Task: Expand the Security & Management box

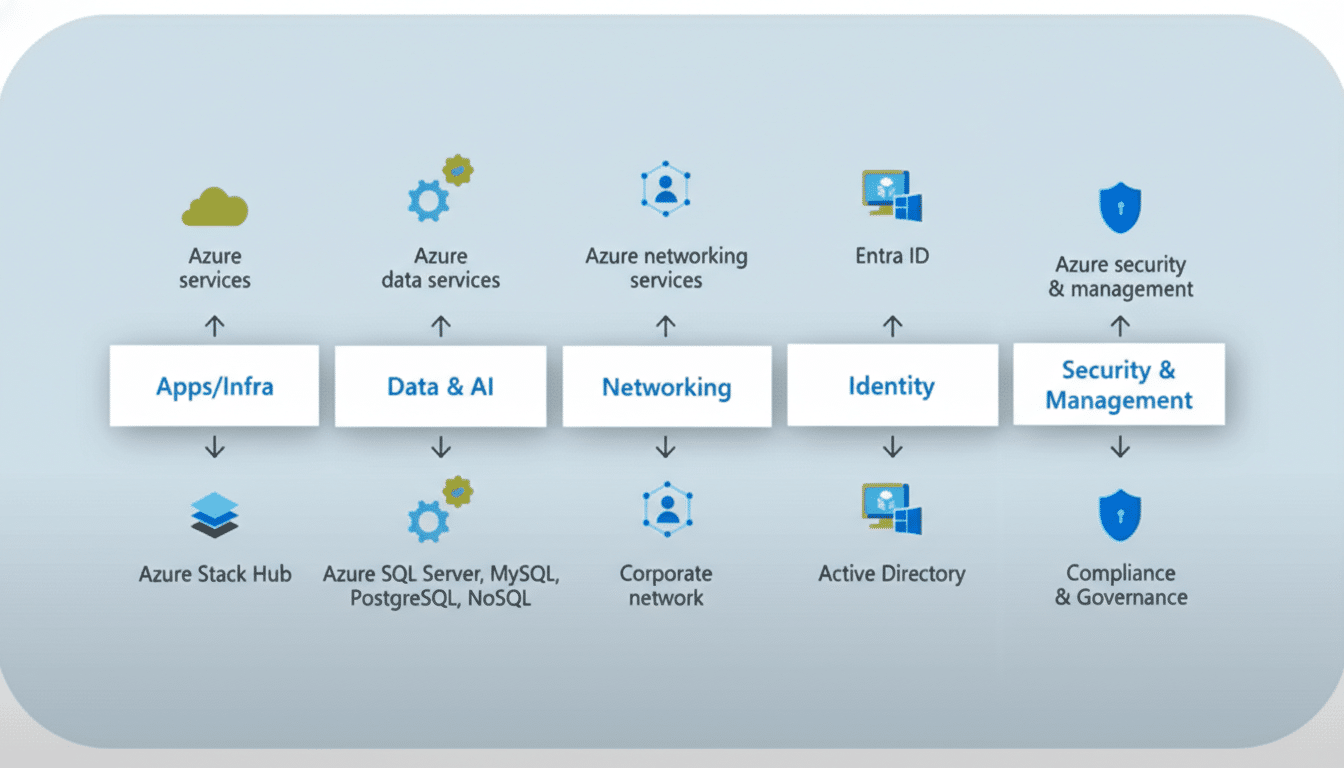Action: (x=1119, y=384)
